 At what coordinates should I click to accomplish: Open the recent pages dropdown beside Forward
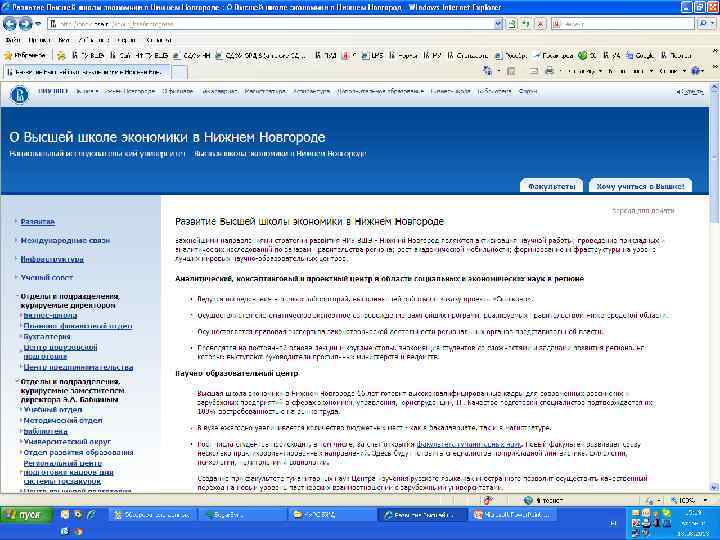point(38,24)
